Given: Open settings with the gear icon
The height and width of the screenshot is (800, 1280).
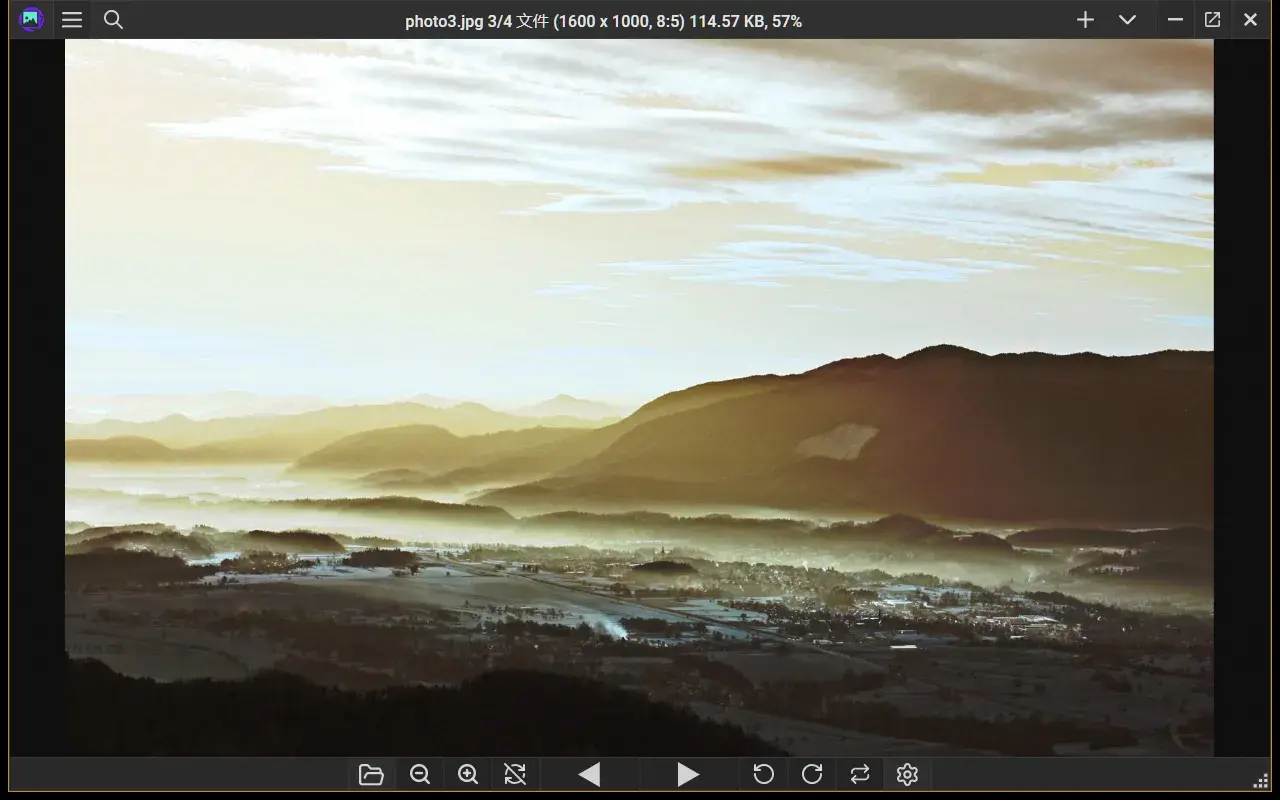Looking at the screenshot, I should pos(907,774).
